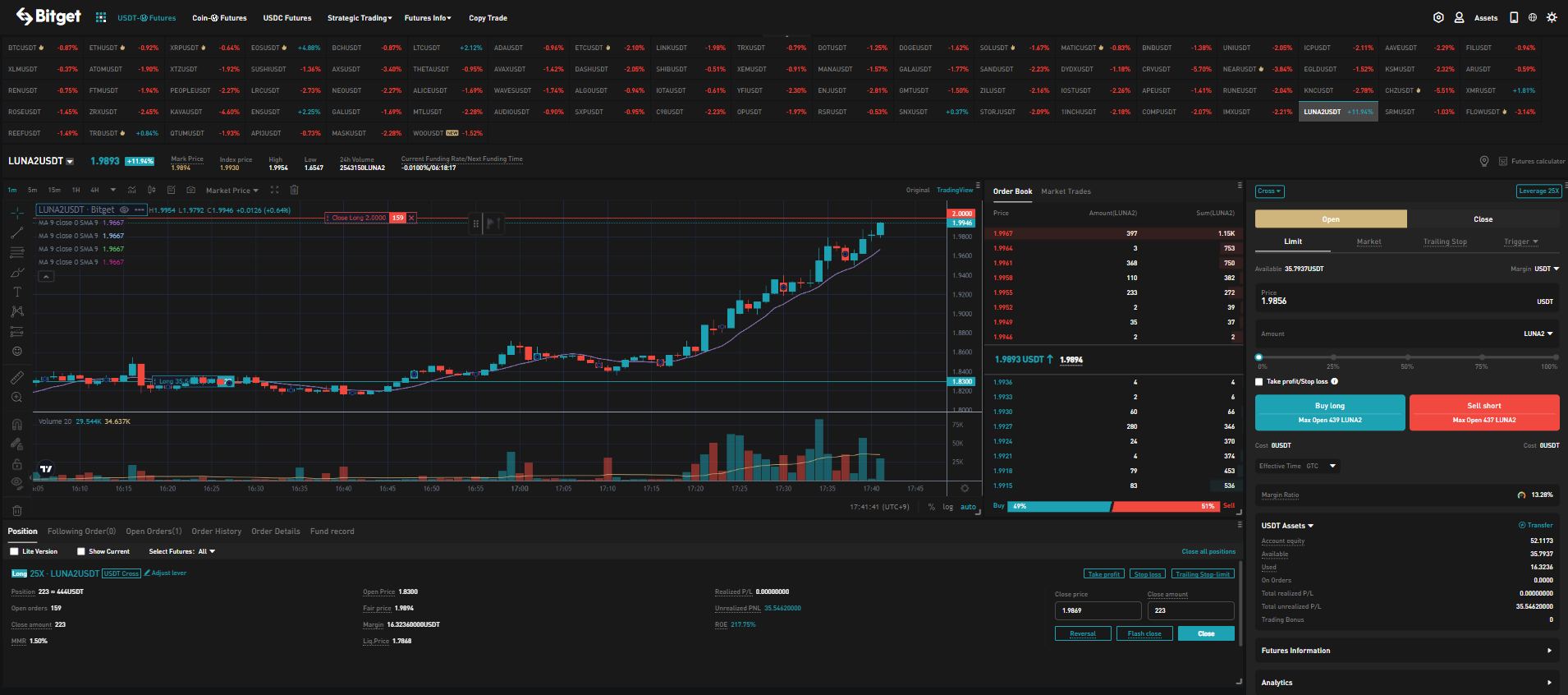This screenshot has height=695, width=1568.
Task: Click the order amount percentage slider handle
Action: tap(1259, 357)
